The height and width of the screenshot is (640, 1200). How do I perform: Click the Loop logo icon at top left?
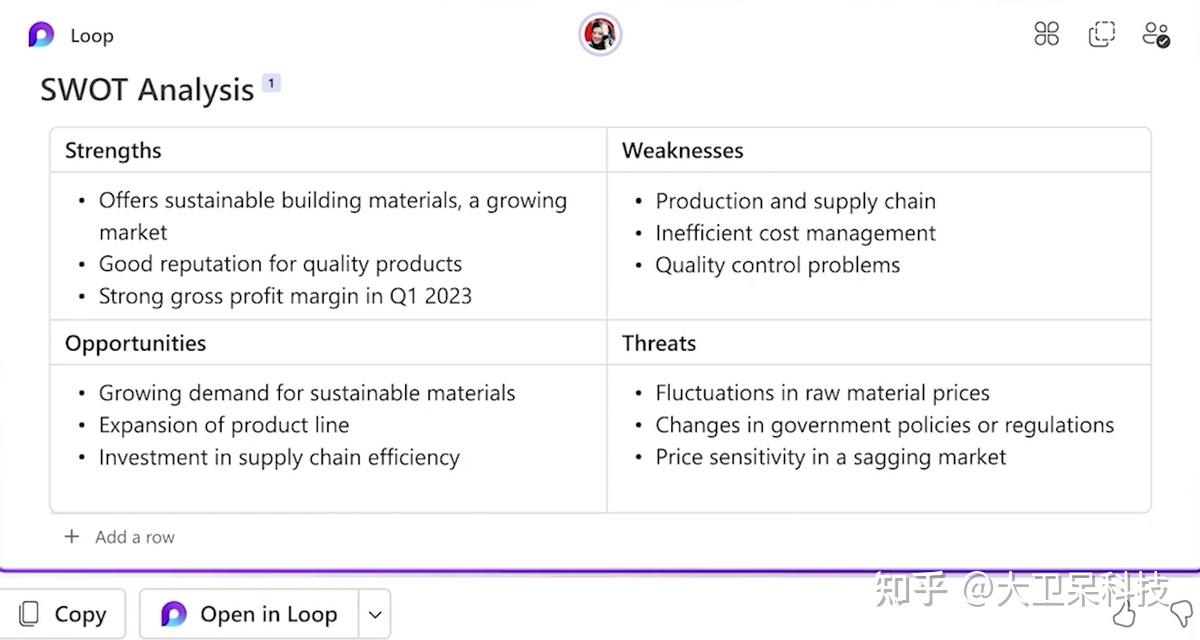tap(41, 35)
